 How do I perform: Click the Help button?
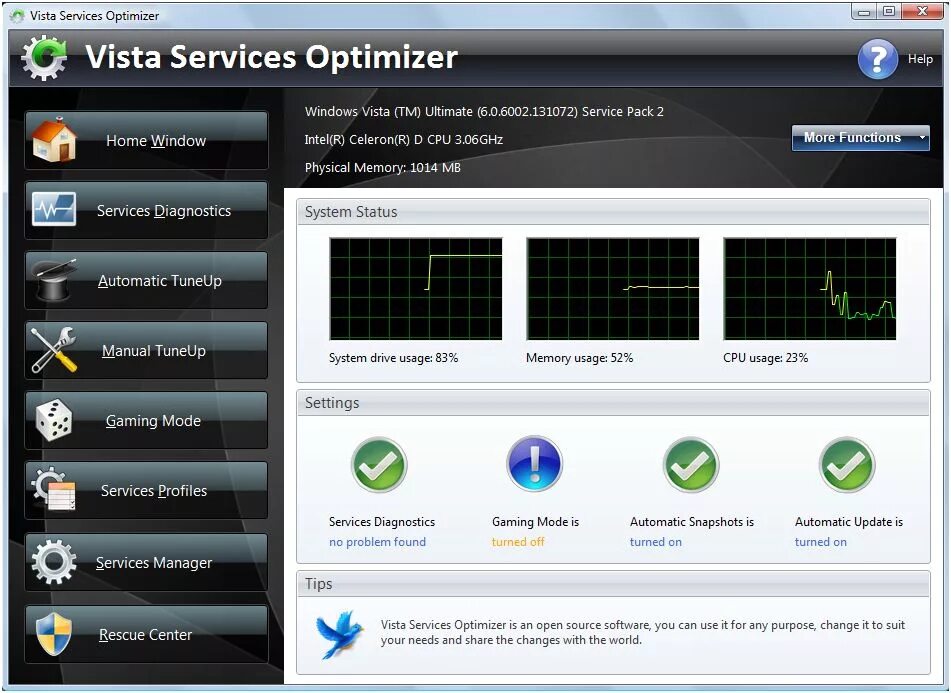point(878,59)
